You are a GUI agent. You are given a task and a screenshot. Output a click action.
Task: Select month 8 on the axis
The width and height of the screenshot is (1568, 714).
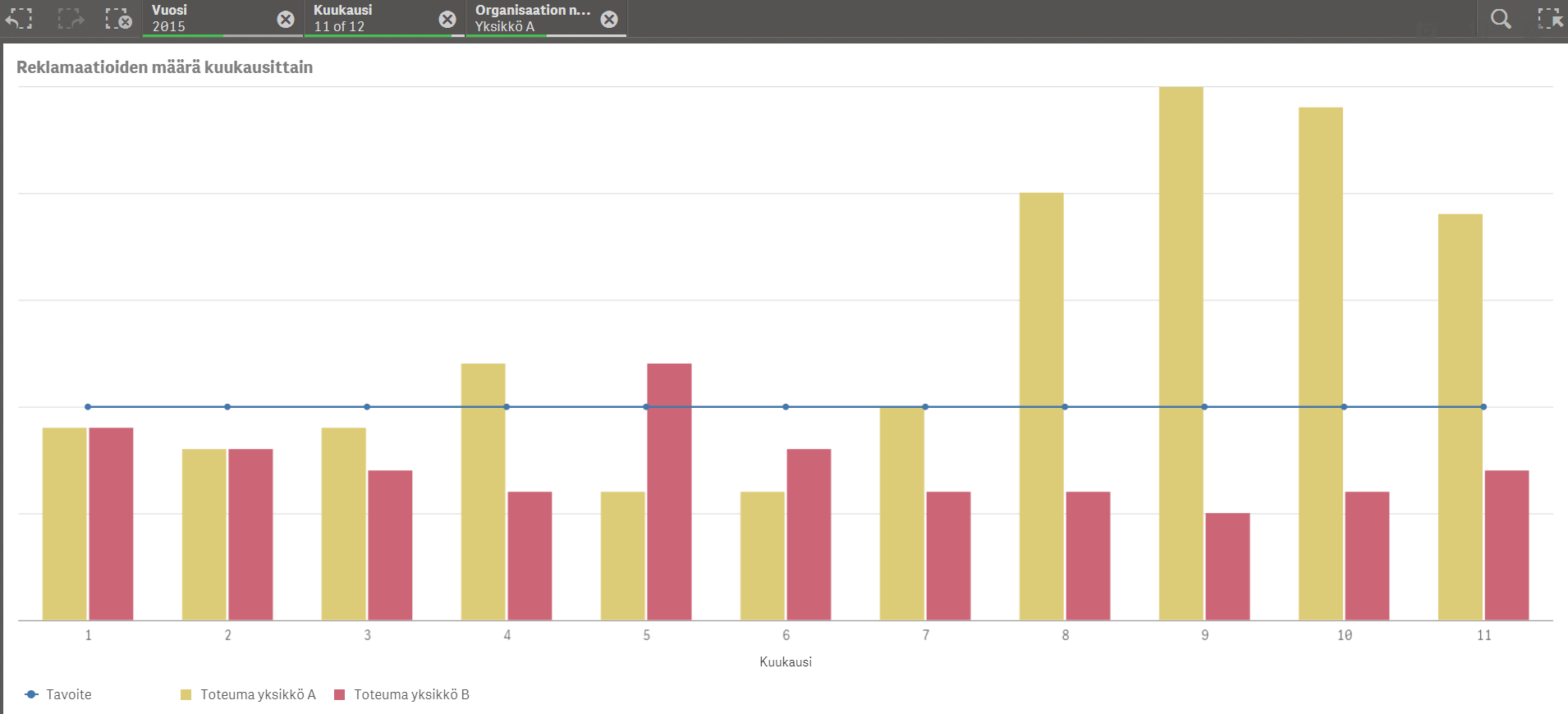pyautogui.click(x=1065, y=635)
